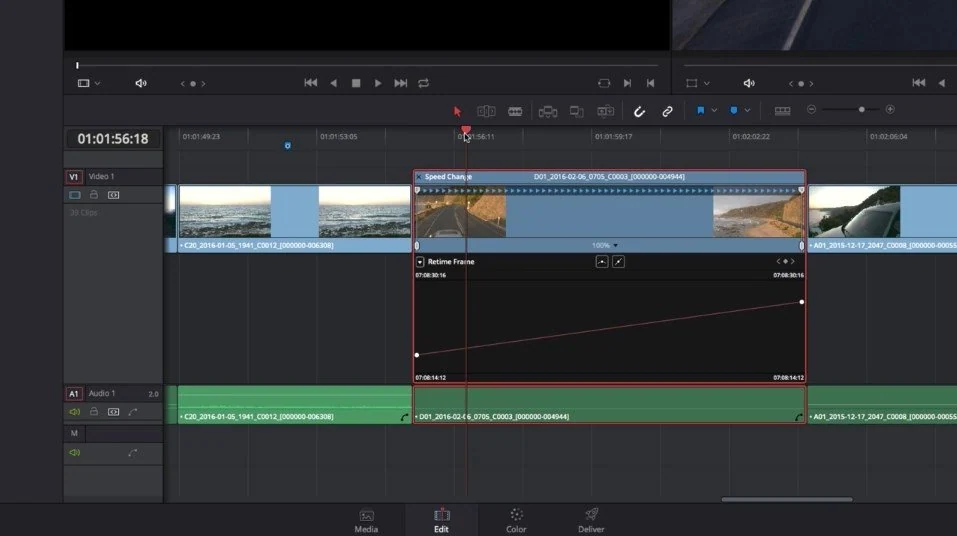Switch to the Color page
The height and width of the screenshot is (536, 957).
pyautogui.click(x=516, y=521)
